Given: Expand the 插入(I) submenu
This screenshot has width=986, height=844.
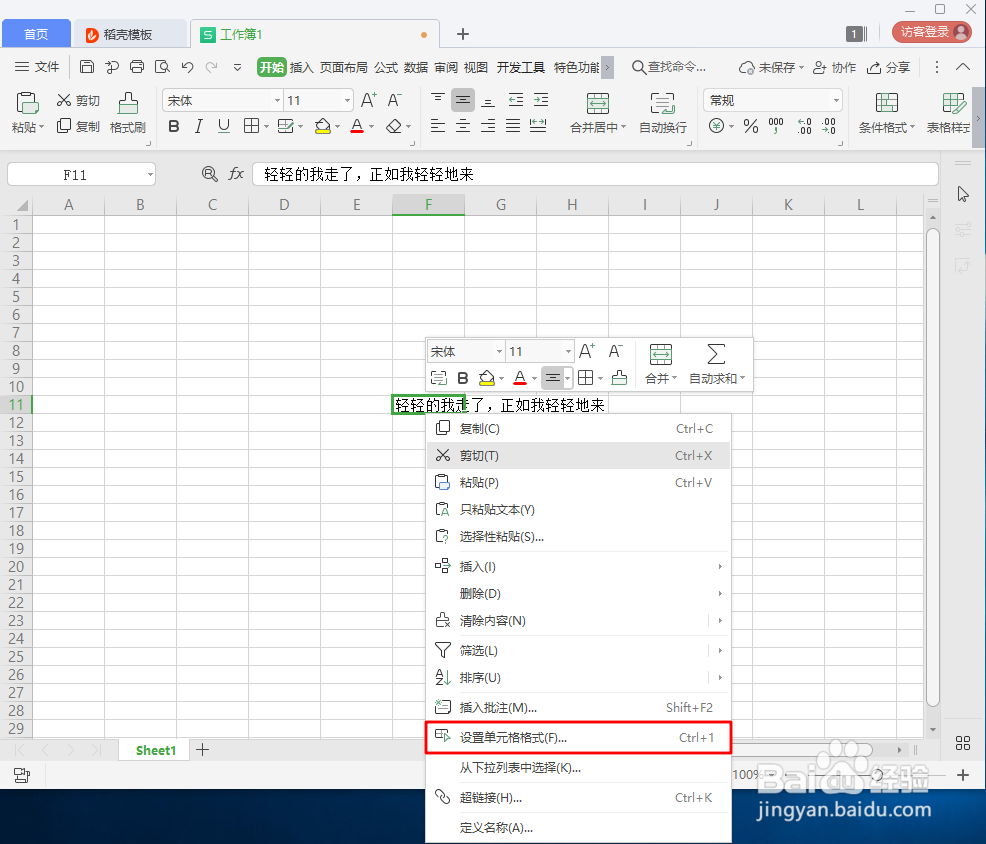Looking at the screenshot, I should click(x=578, y=567).
